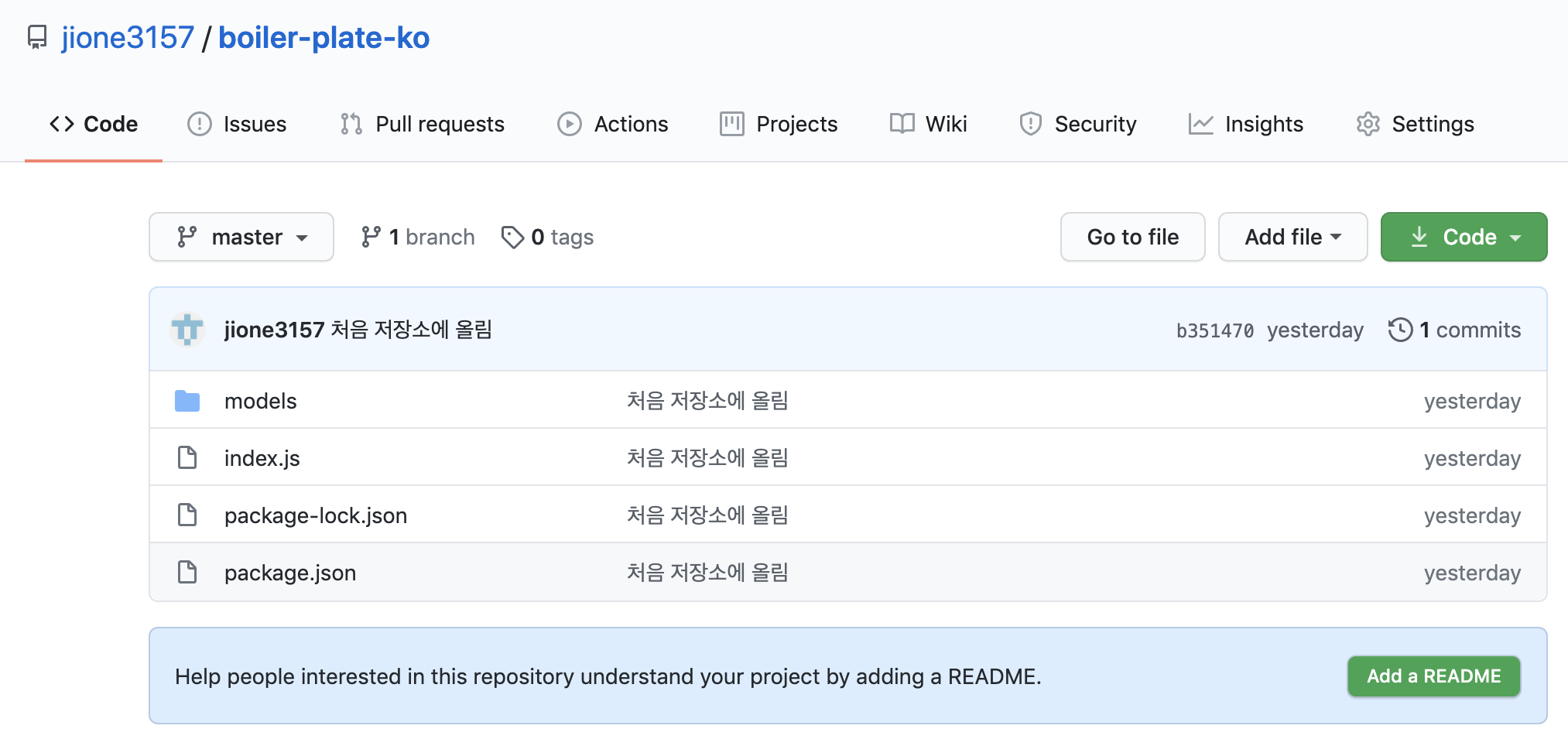The height and width of the screenshot is (746, 1568).
Task: Open the green Code download dropdown
Action: pos(1464,237)
